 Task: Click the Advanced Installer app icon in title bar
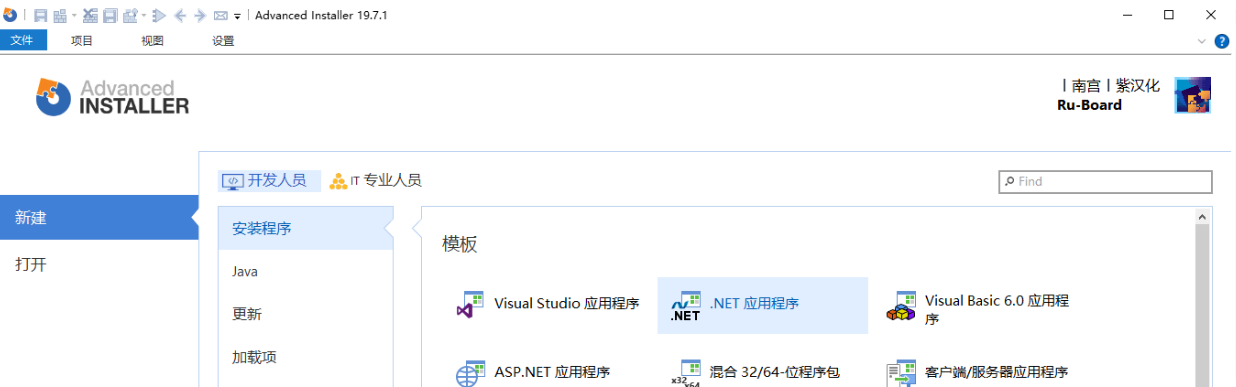coord(10,14)
